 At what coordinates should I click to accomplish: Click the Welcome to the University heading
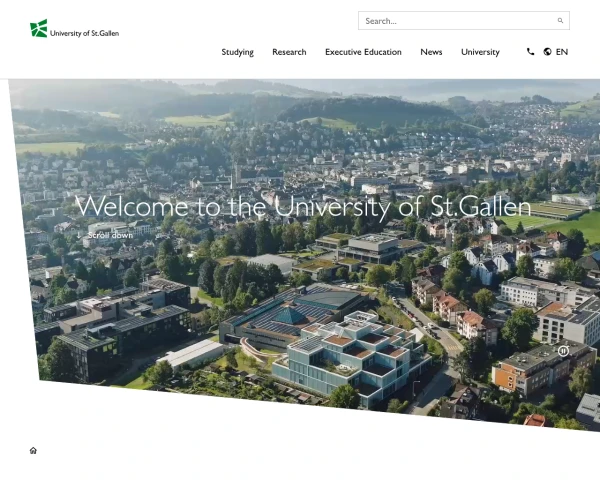coord(303,207)
